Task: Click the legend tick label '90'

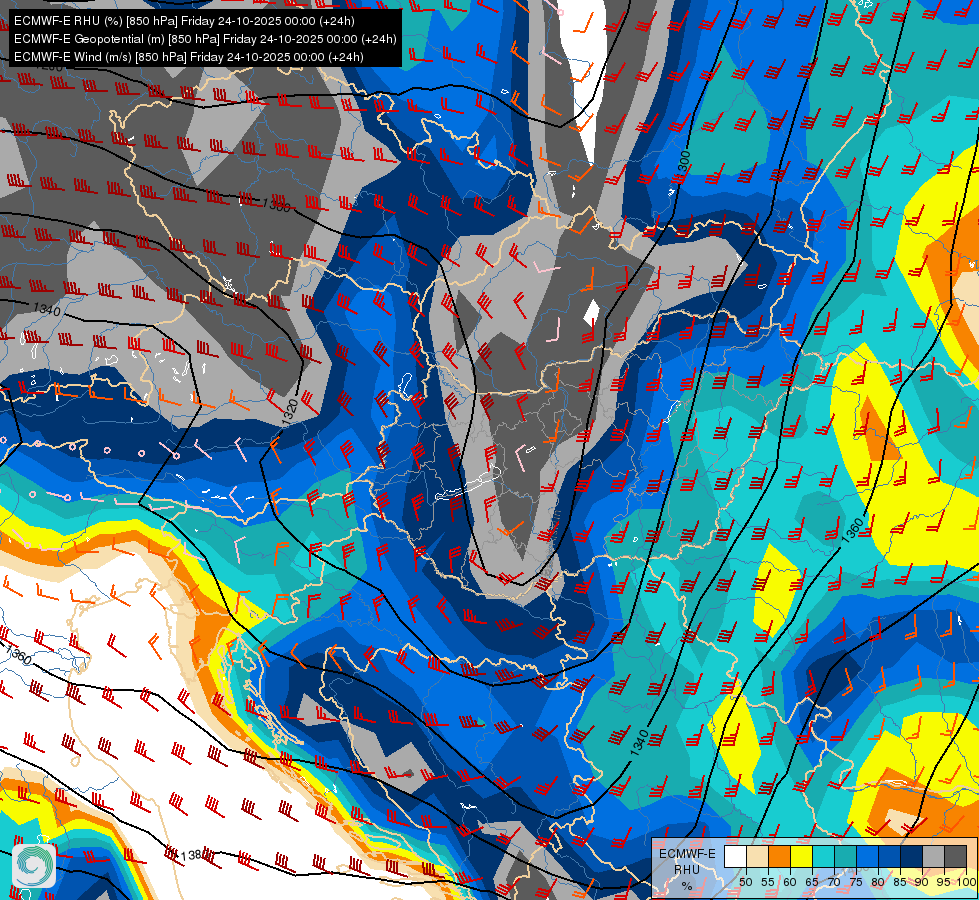Action: pyautogui.click(x=922, y=882)
